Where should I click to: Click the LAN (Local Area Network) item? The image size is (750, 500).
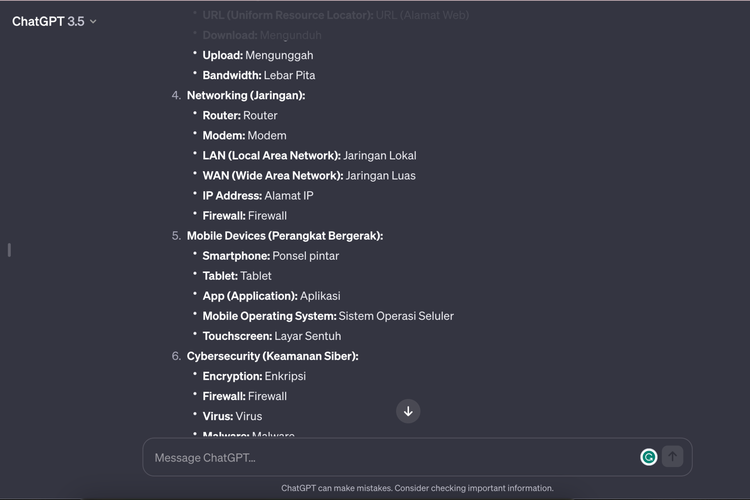pyautogui.click(x=309, y=155)
